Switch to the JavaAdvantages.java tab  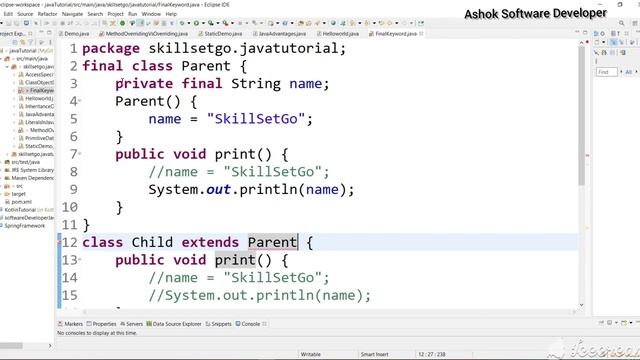point(280,34)
